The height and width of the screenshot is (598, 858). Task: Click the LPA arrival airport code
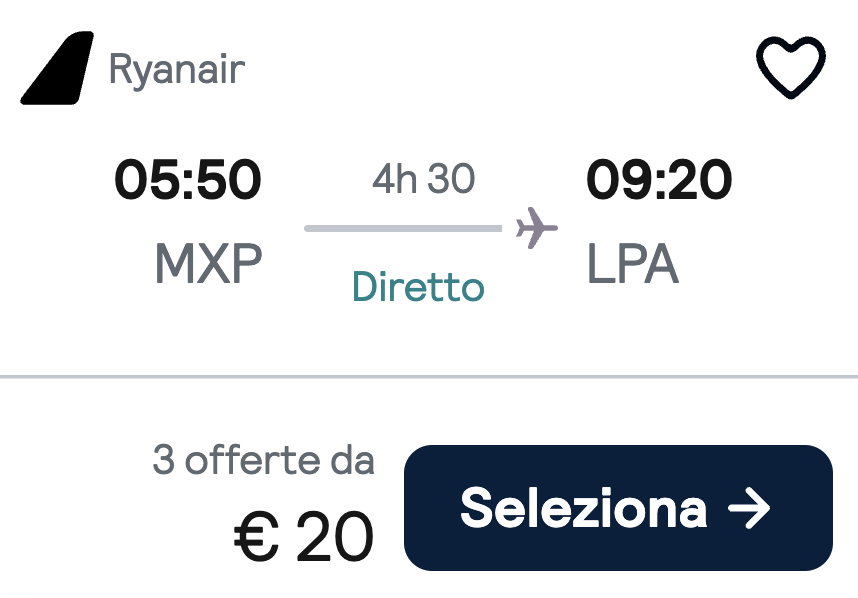[633, 263]
